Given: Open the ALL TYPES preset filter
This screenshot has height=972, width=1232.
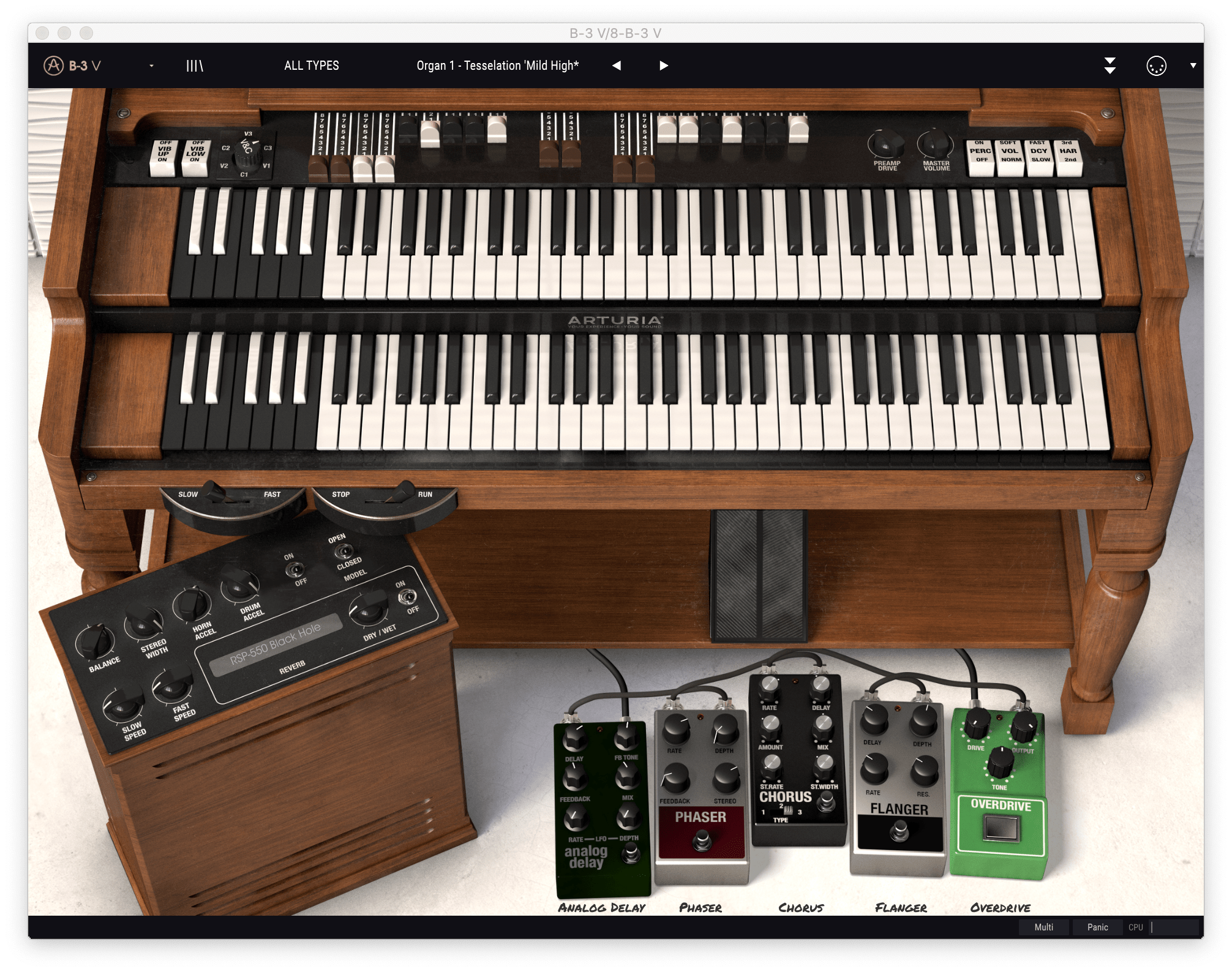Looking at the screenshot, I should click(x=311, y=65).
